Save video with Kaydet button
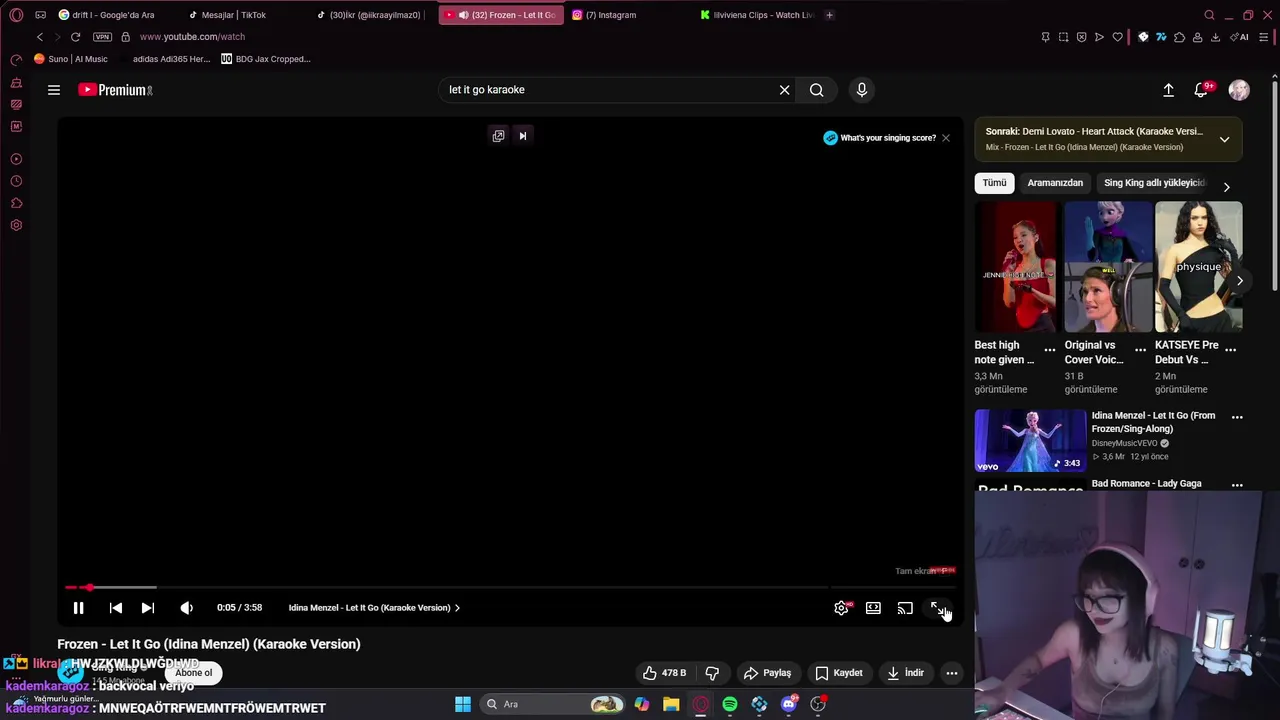The width and height of the screenshot is (1280, 720). tap(838, 673)
